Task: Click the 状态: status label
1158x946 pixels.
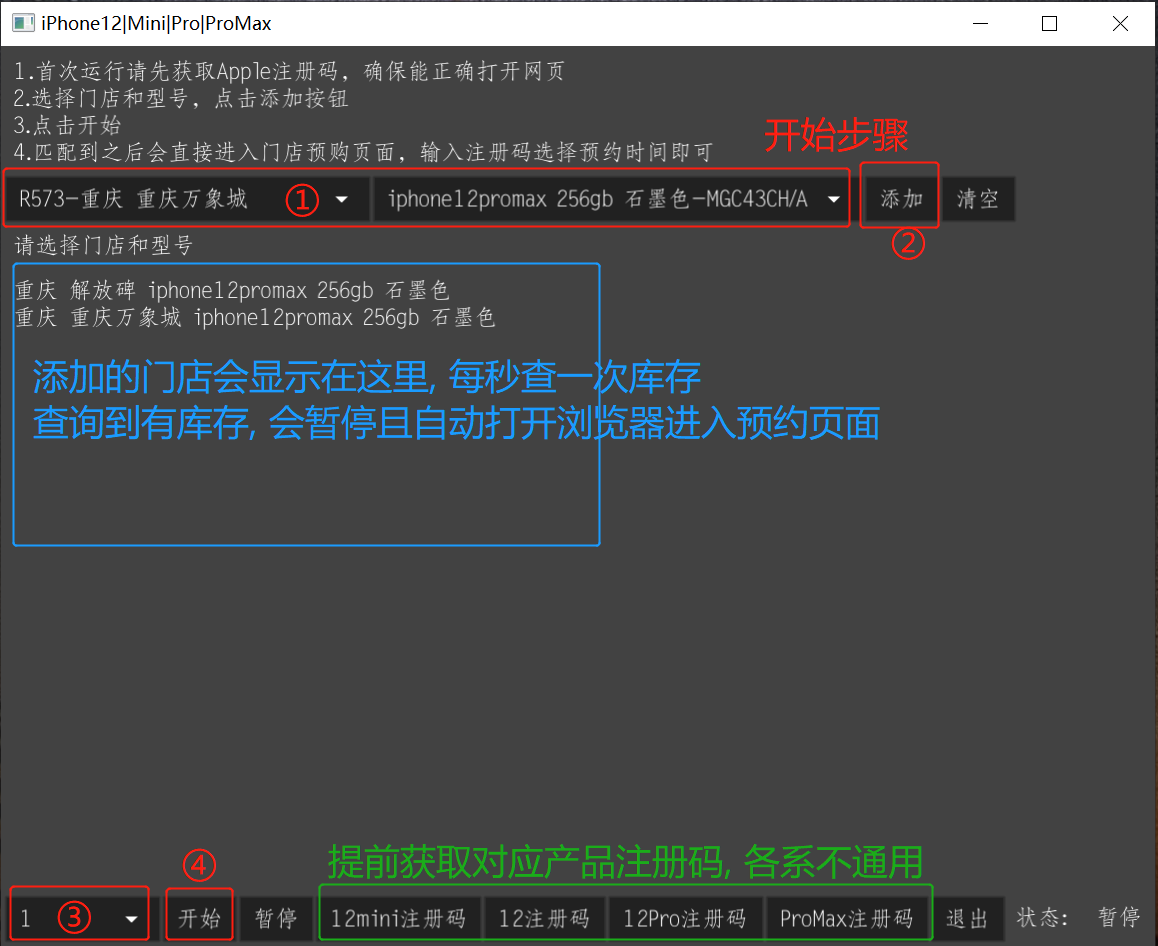Action: [1042, 918]
